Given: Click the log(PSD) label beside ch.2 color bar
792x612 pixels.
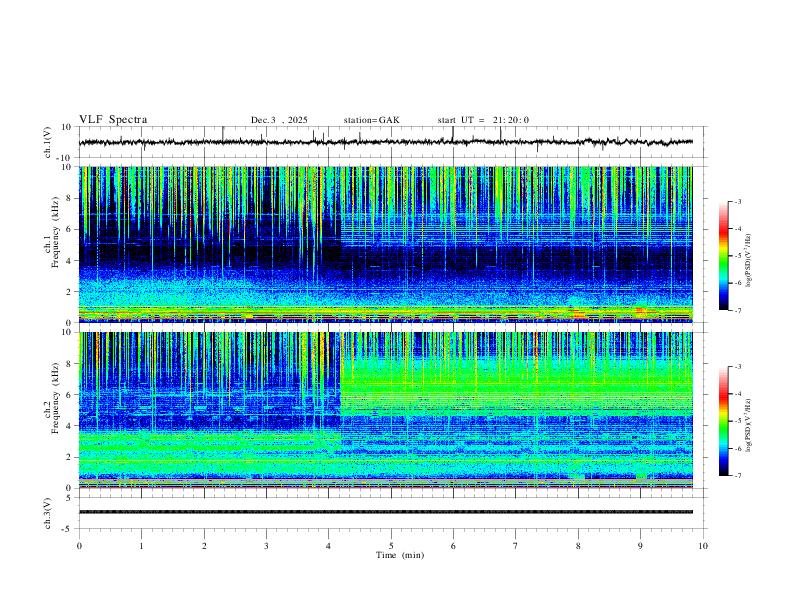Looking at the screenshot, I should click(749, 426).
